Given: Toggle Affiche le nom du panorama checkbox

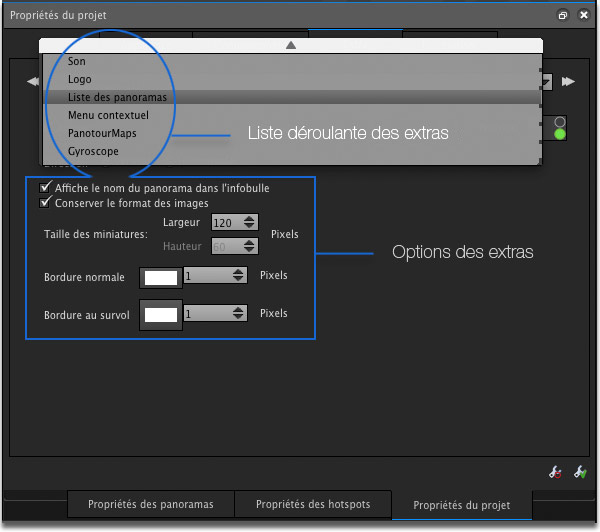Looking at the screenshot, I should click(x=45, y=188).
